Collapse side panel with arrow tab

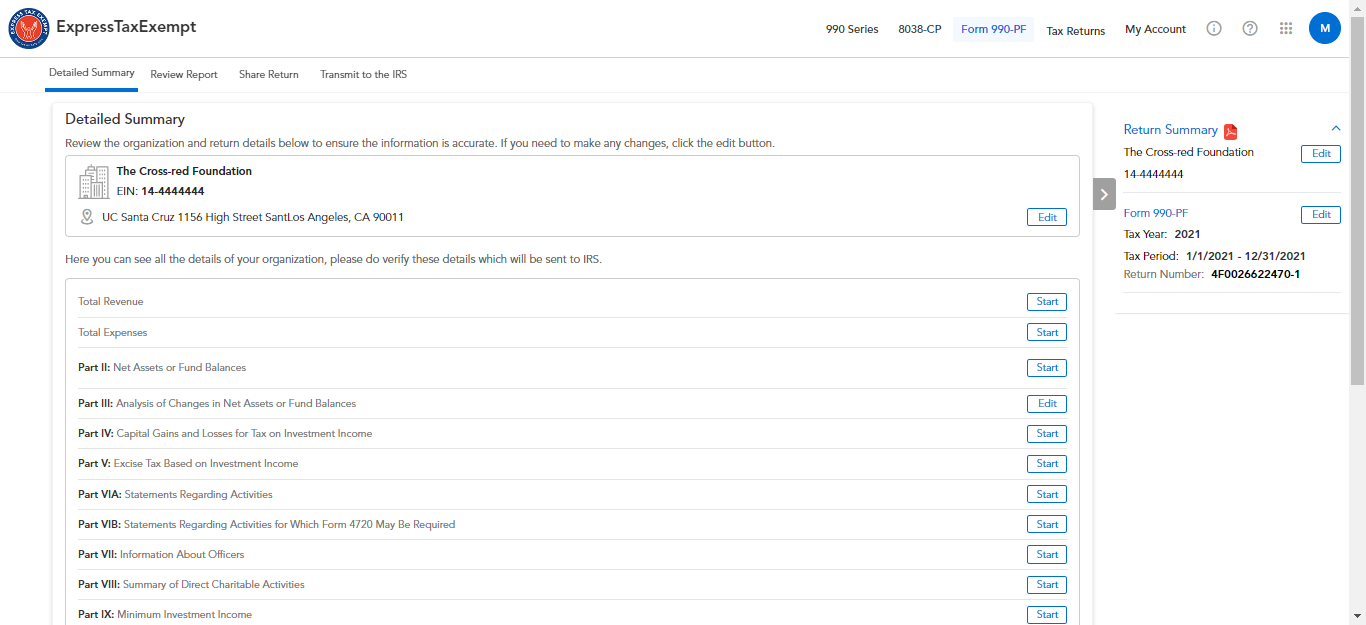click(x=1104, y=194)
